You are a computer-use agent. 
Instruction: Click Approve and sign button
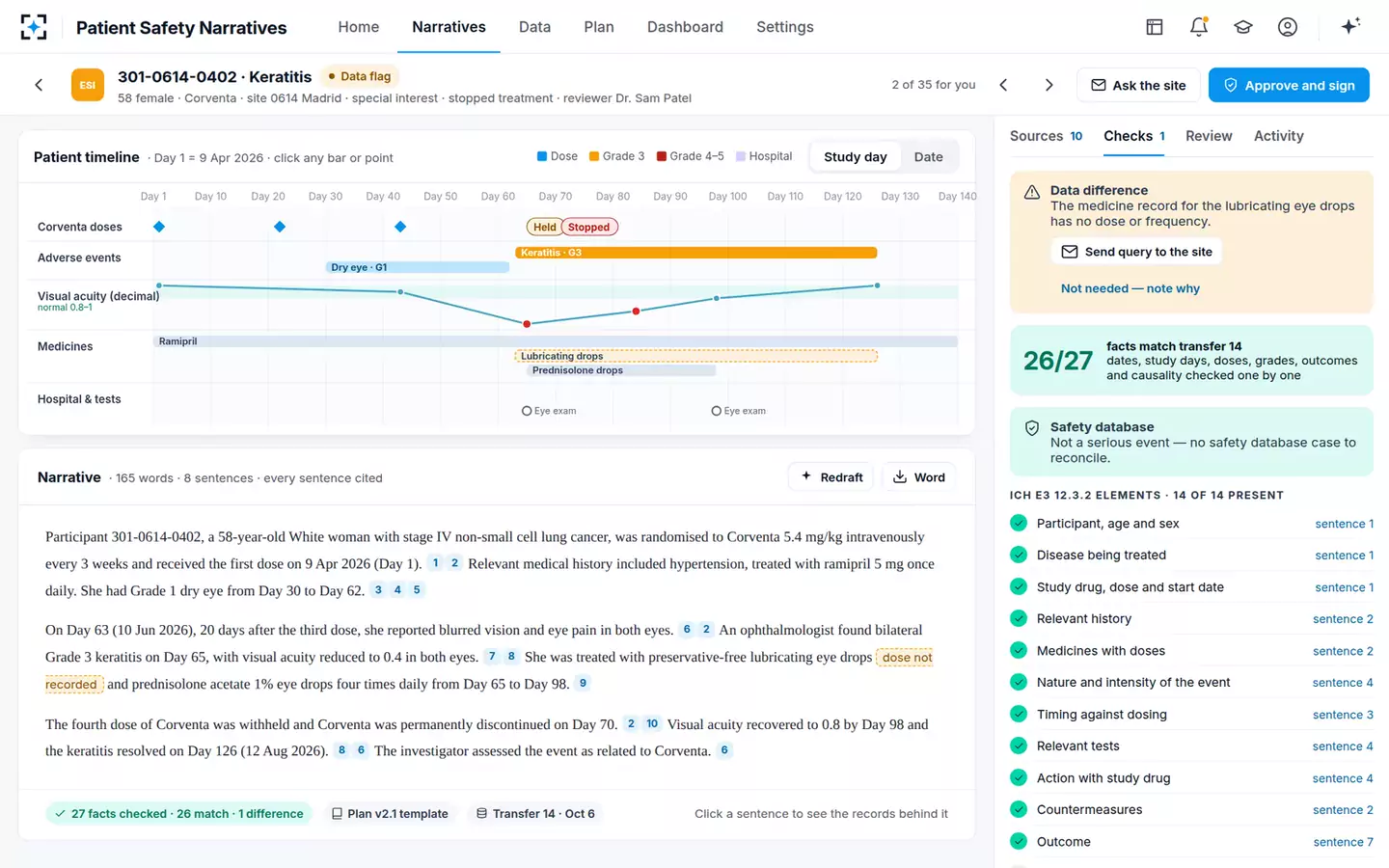[1289, 85]
